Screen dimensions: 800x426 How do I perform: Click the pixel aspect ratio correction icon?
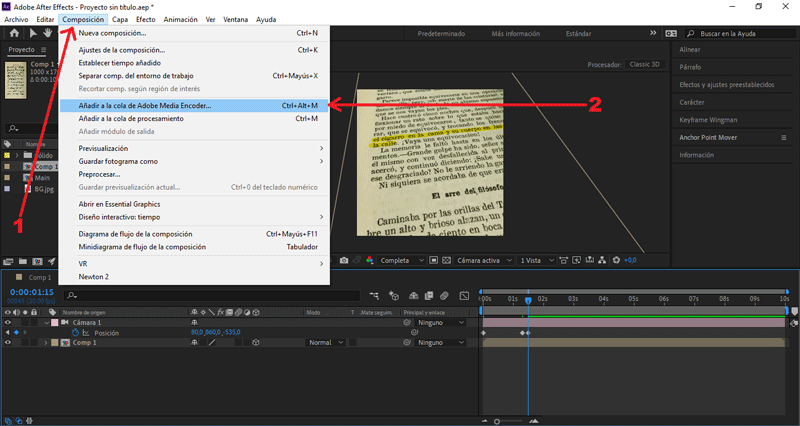pyautogui.click(x=564, y=260)
